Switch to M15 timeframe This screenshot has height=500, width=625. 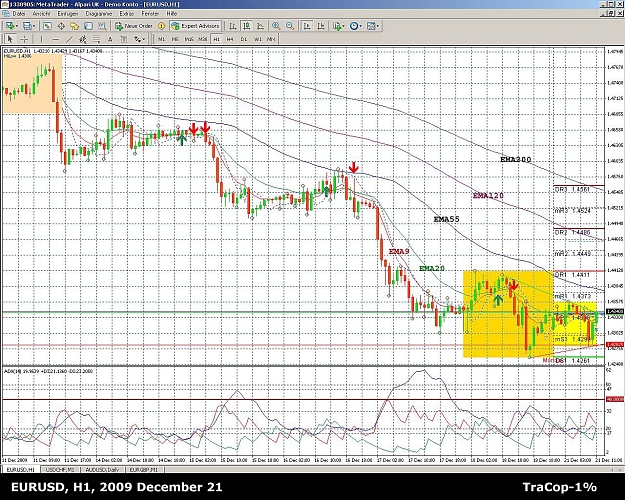click(189, 39)
